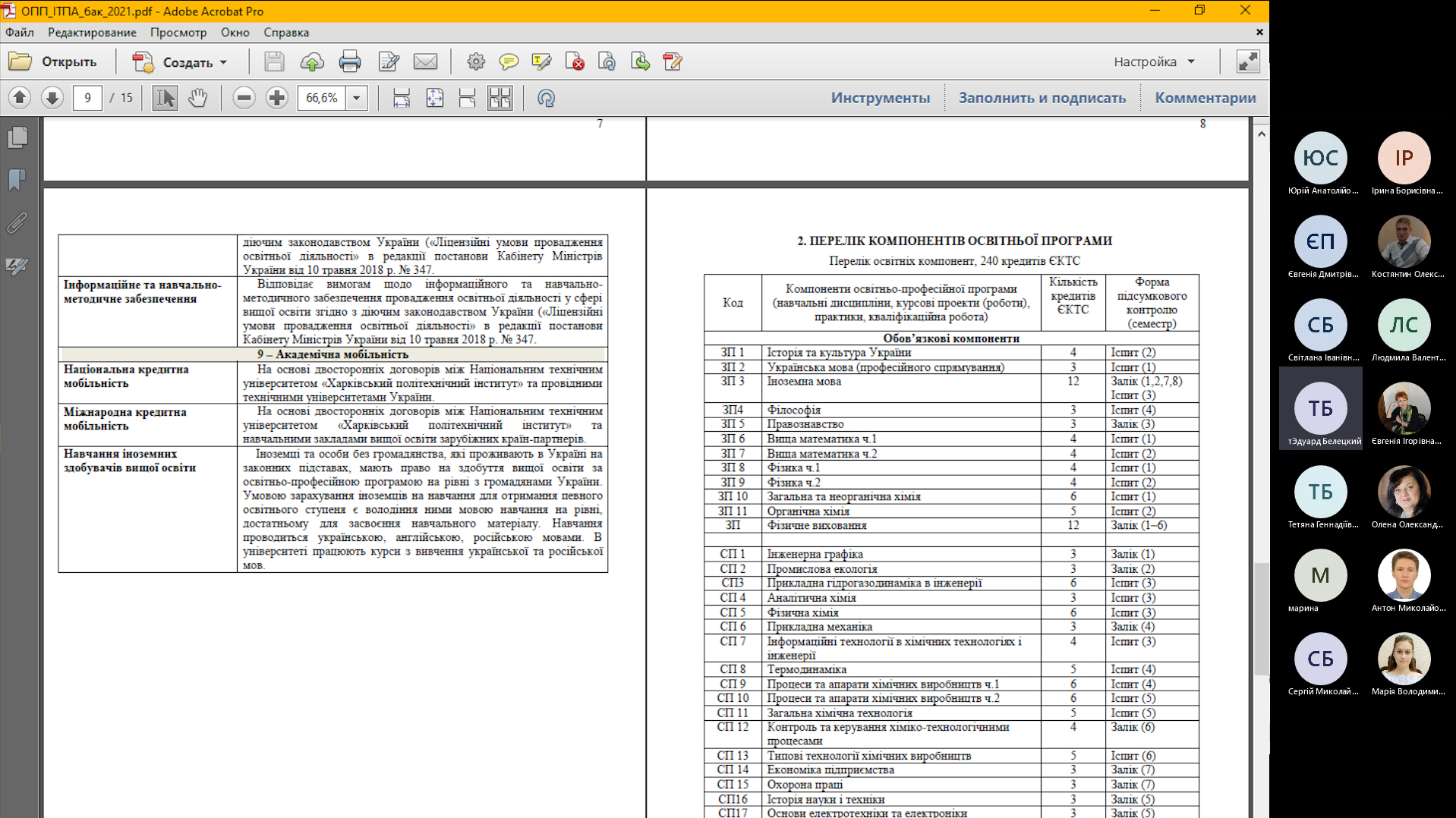
Task: Rotate the view with the rotate icon
Action: coord(546,98)
